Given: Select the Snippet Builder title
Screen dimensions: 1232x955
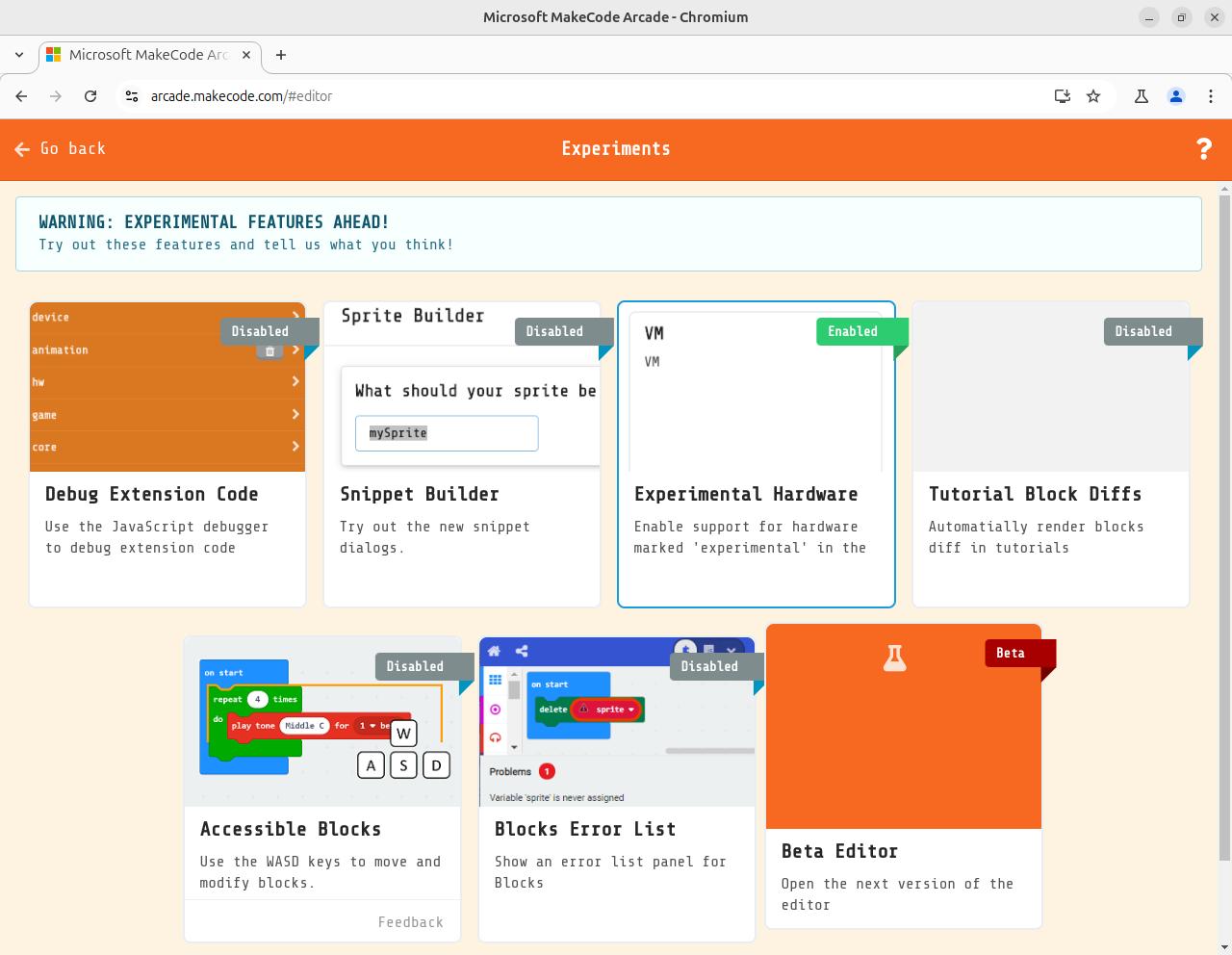Looking at the screenshot, I should pos(420,494).
